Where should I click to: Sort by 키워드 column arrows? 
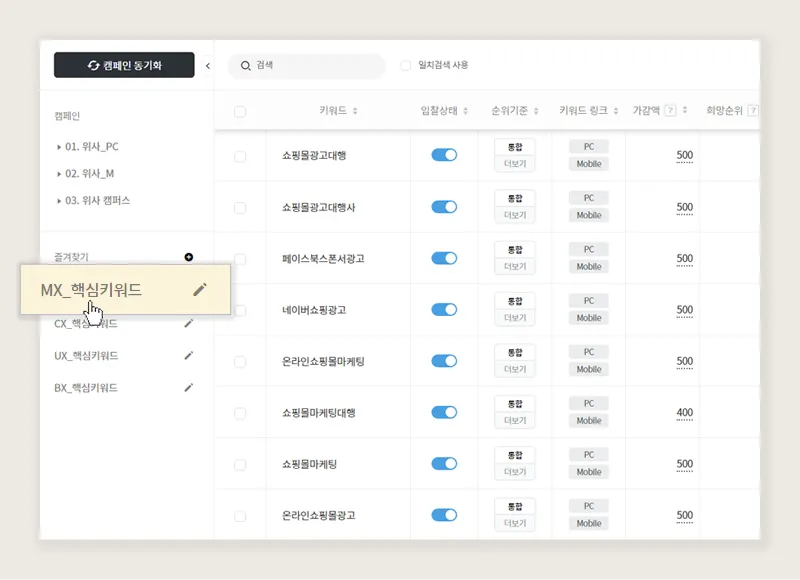point(355,111)
